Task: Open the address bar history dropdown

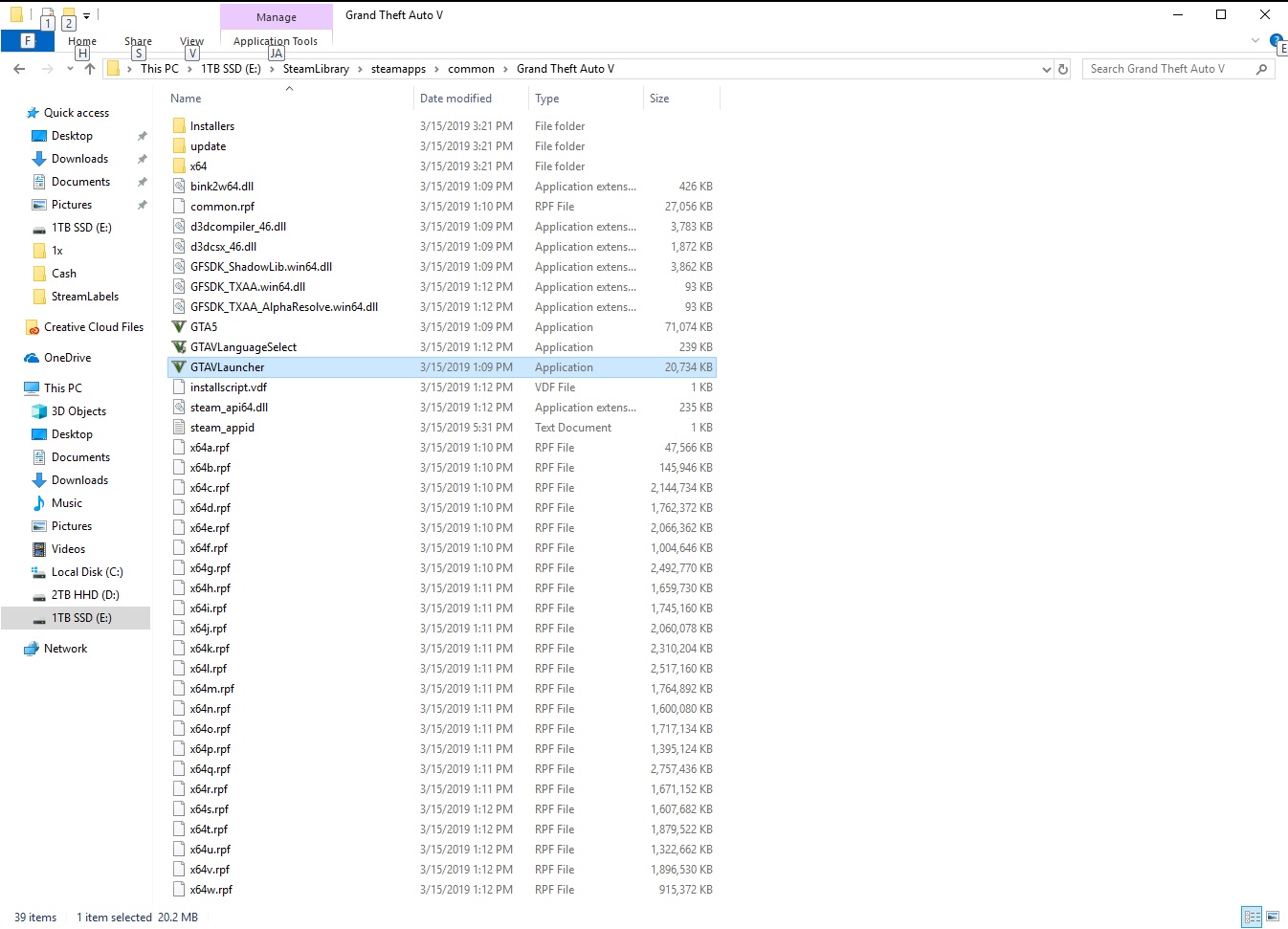Action: tap(1046, 69)
